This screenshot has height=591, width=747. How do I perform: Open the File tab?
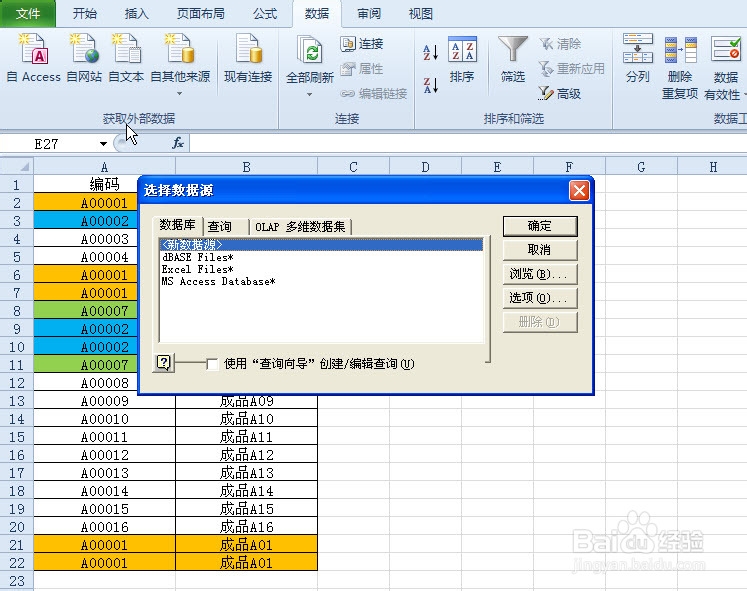click(x=28, y=14)
